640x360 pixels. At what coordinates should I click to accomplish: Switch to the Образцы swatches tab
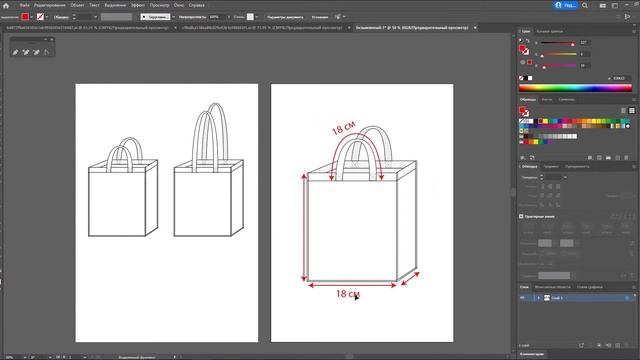coord(528,100)
